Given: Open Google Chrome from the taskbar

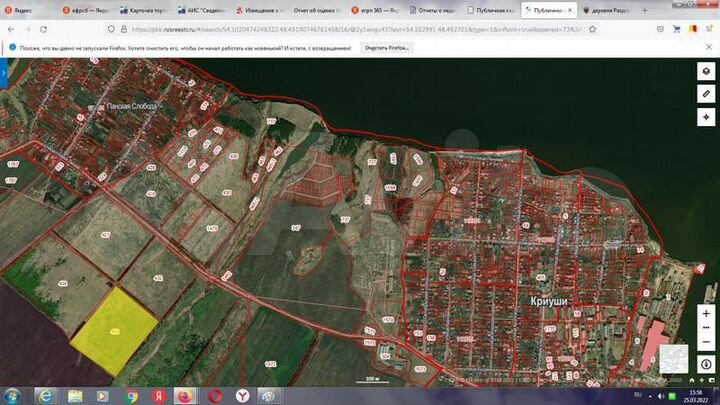Looking at the screenshot, I should [x=131, y=395].
